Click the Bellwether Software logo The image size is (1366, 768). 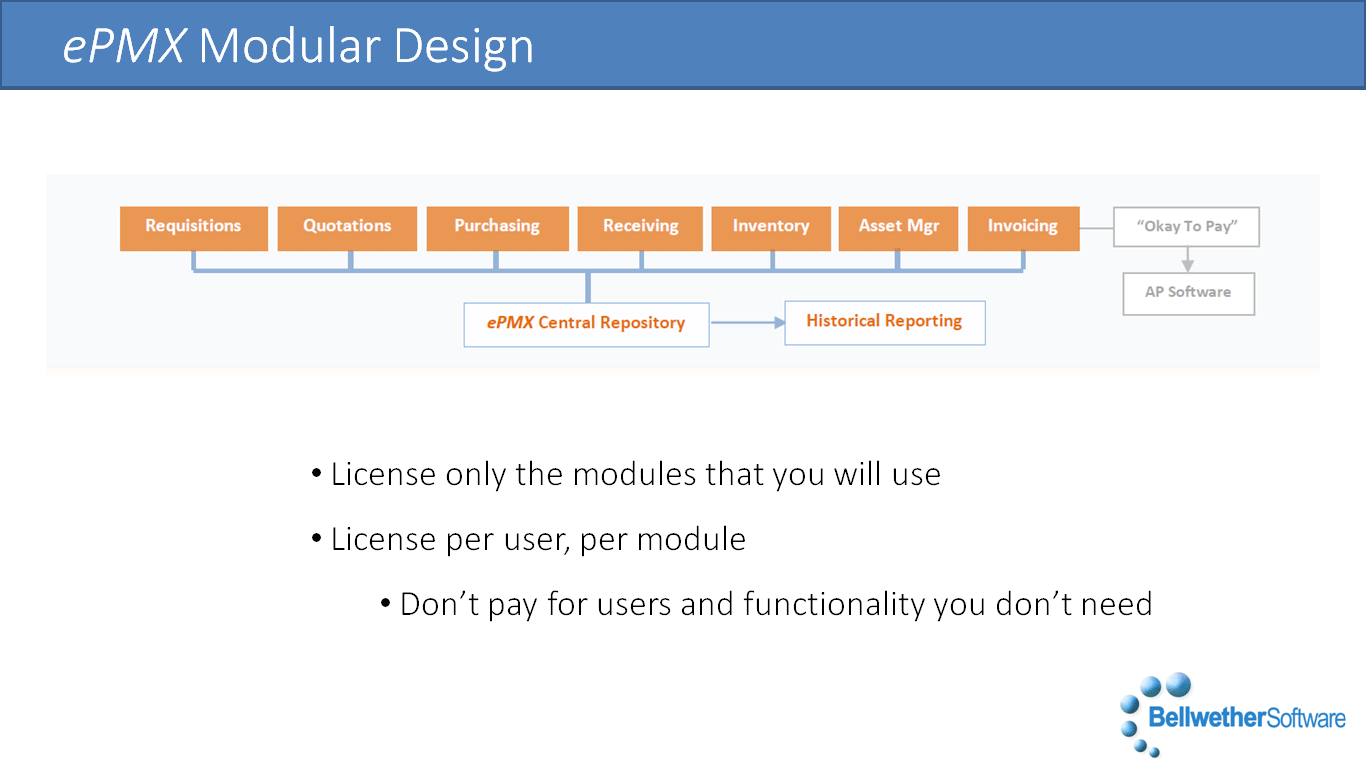1233,714
